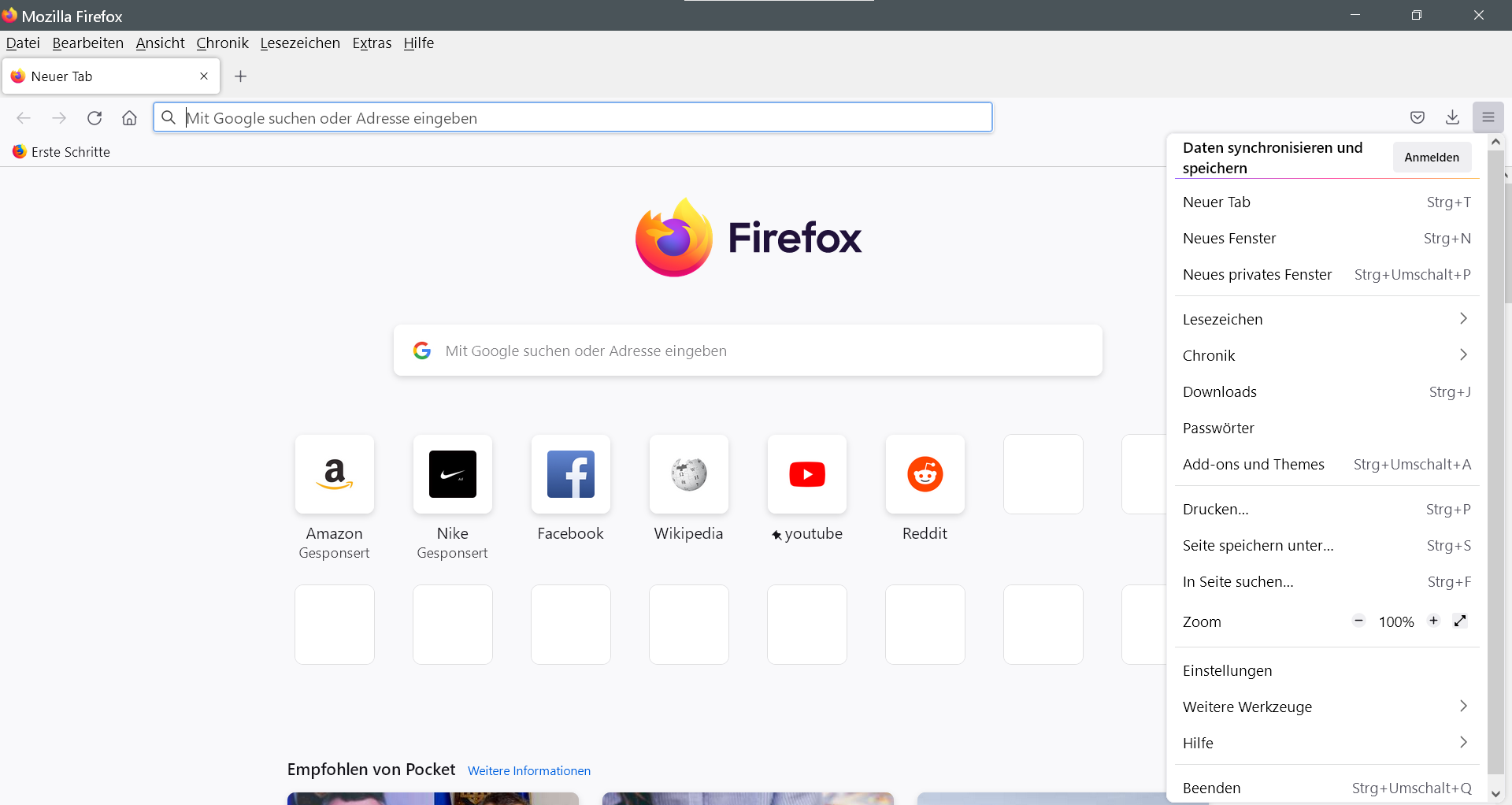
Task: Open the Ansicht menu
Action: (161, 43)
